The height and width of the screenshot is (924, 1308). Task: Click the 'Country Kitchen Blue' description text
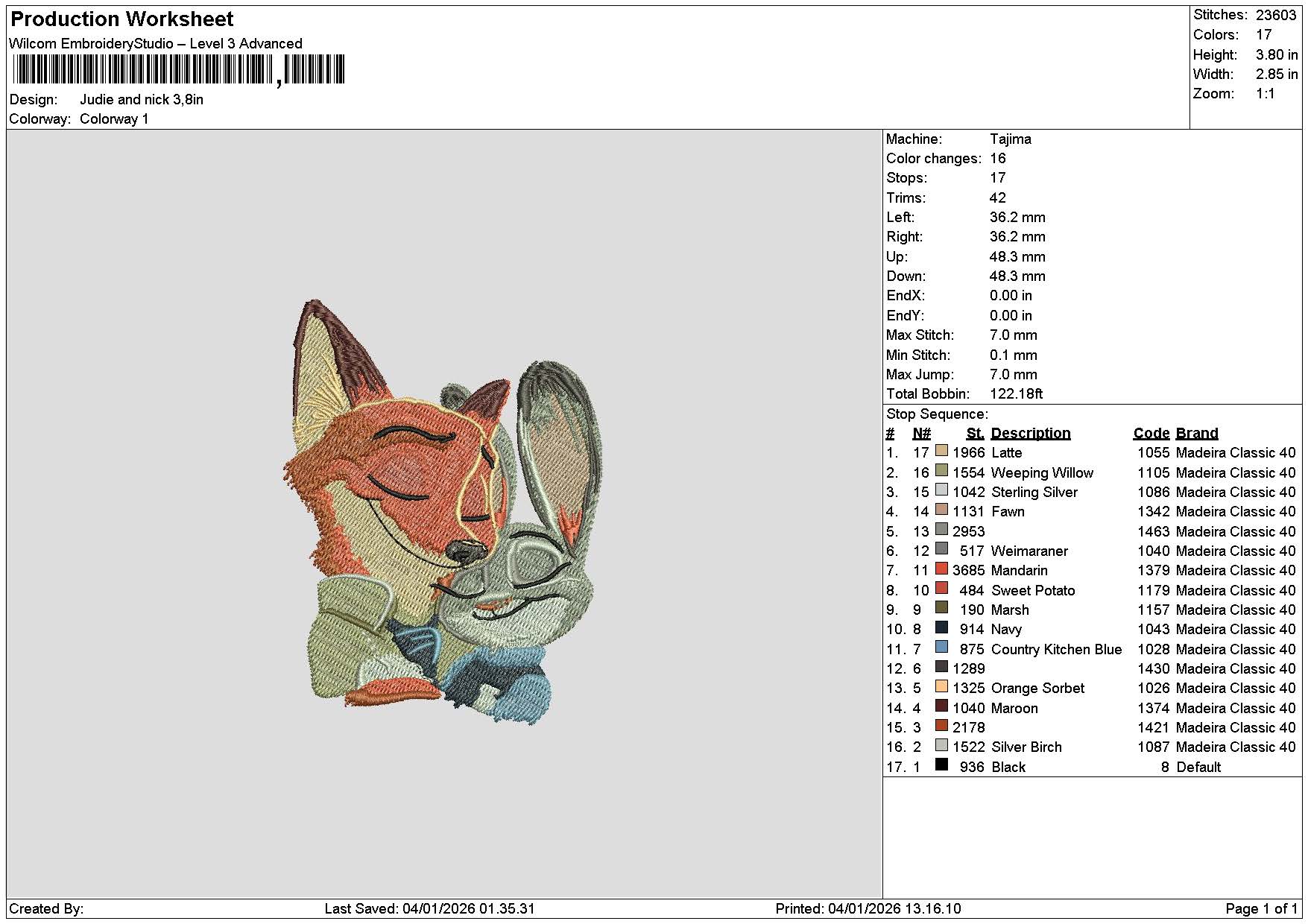(1057, 649)
